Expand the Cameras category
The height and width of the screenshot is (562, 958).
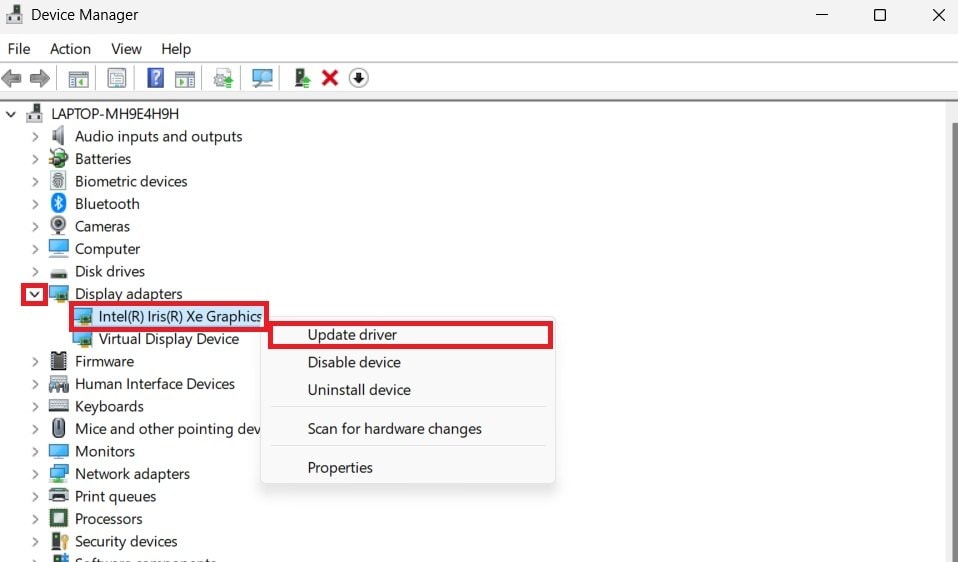[x=35, y=227]
